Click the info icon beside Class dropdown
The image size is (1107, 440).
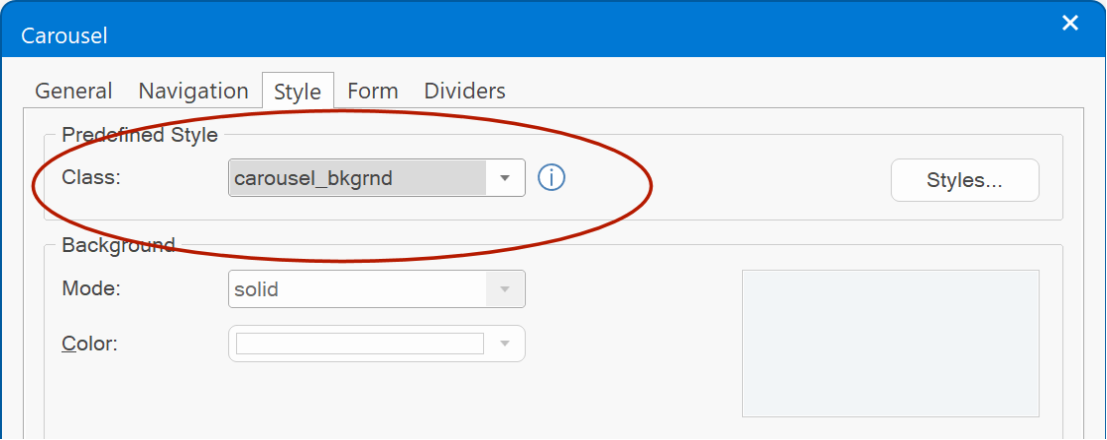[551, 178]
